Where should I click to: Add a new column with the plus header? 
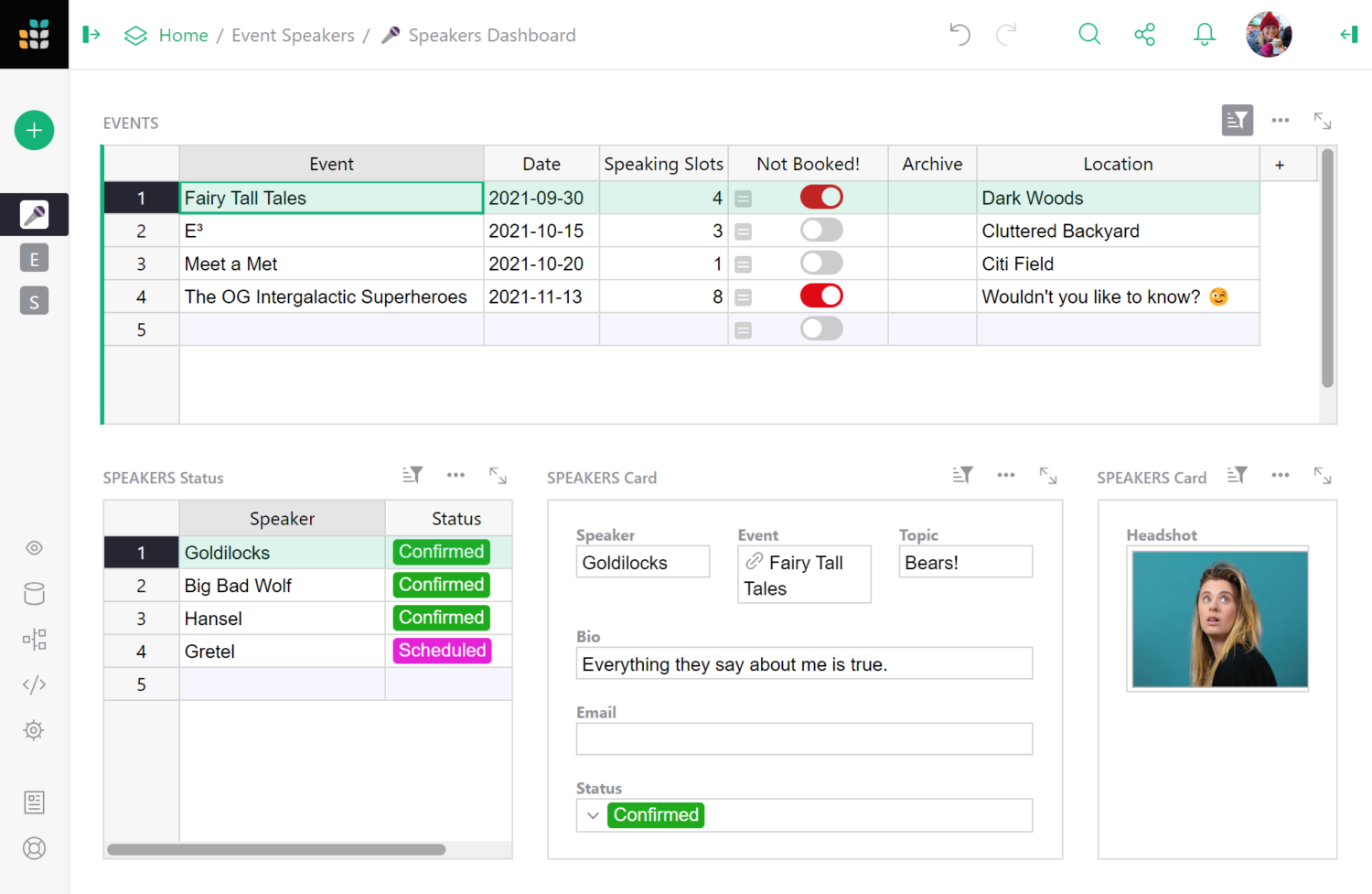[1279, 165]
